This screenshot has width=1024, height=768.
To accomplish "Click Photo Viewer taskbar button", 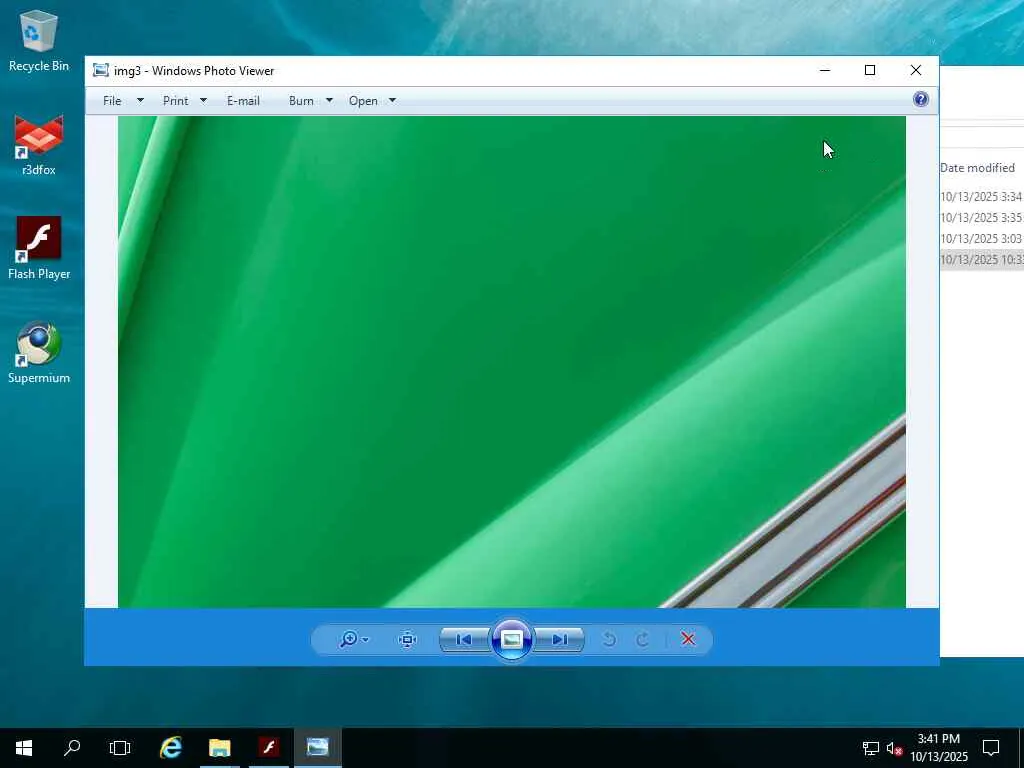I will click(x=317, y=748).
